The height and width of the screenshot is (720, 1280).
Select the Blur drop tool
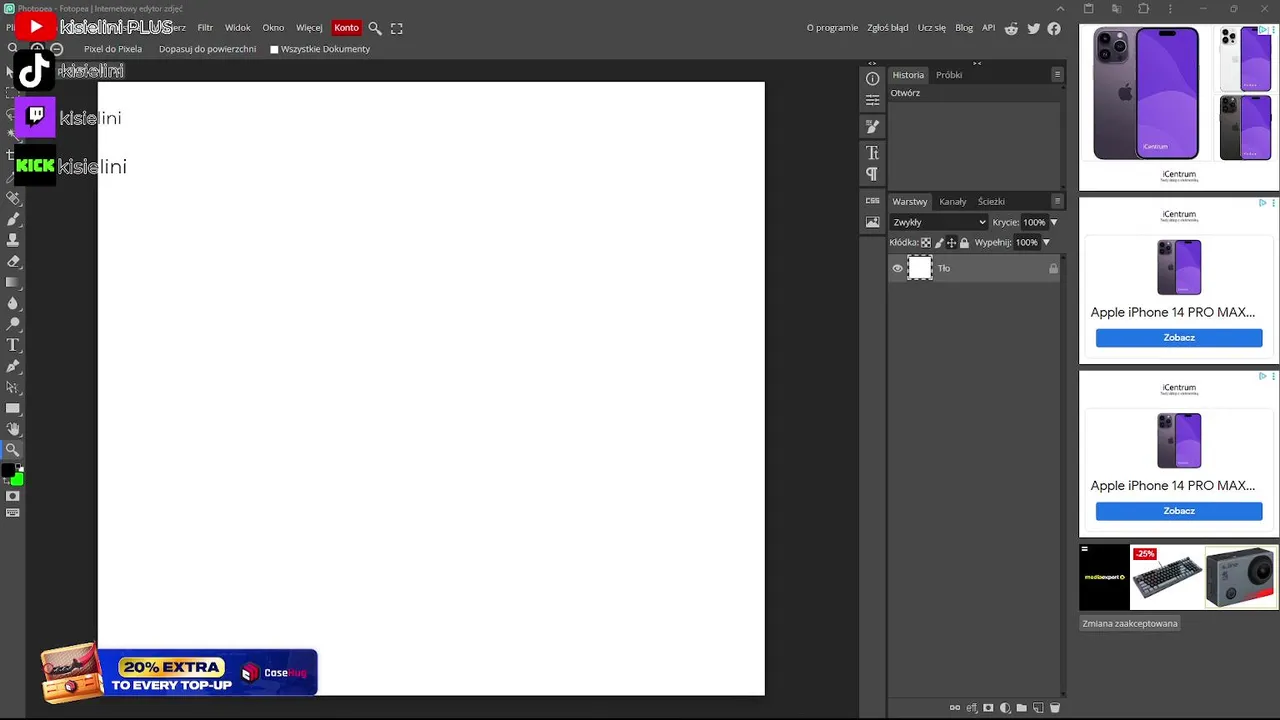(x=13, y=303)
